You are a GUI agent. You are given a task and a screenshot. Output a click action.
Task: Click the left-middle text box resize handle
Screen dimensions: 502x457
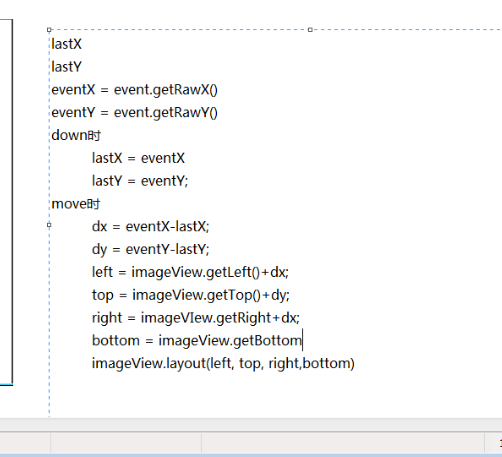pos(49,225)
